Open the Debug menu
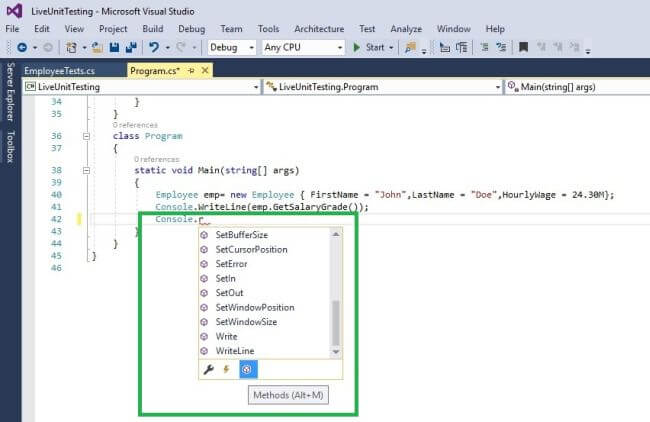Viewport: 650px width, 422px height. click(x=192, y=29)
